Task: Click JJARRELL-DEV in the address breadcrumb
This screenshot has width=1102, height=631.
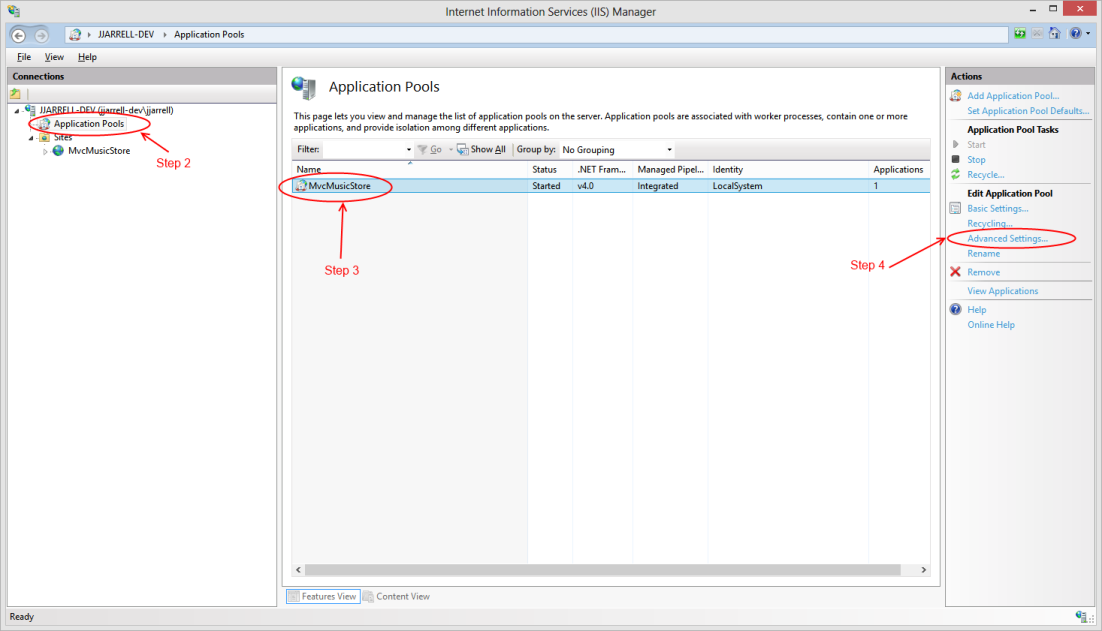Action: pos(126,34)
